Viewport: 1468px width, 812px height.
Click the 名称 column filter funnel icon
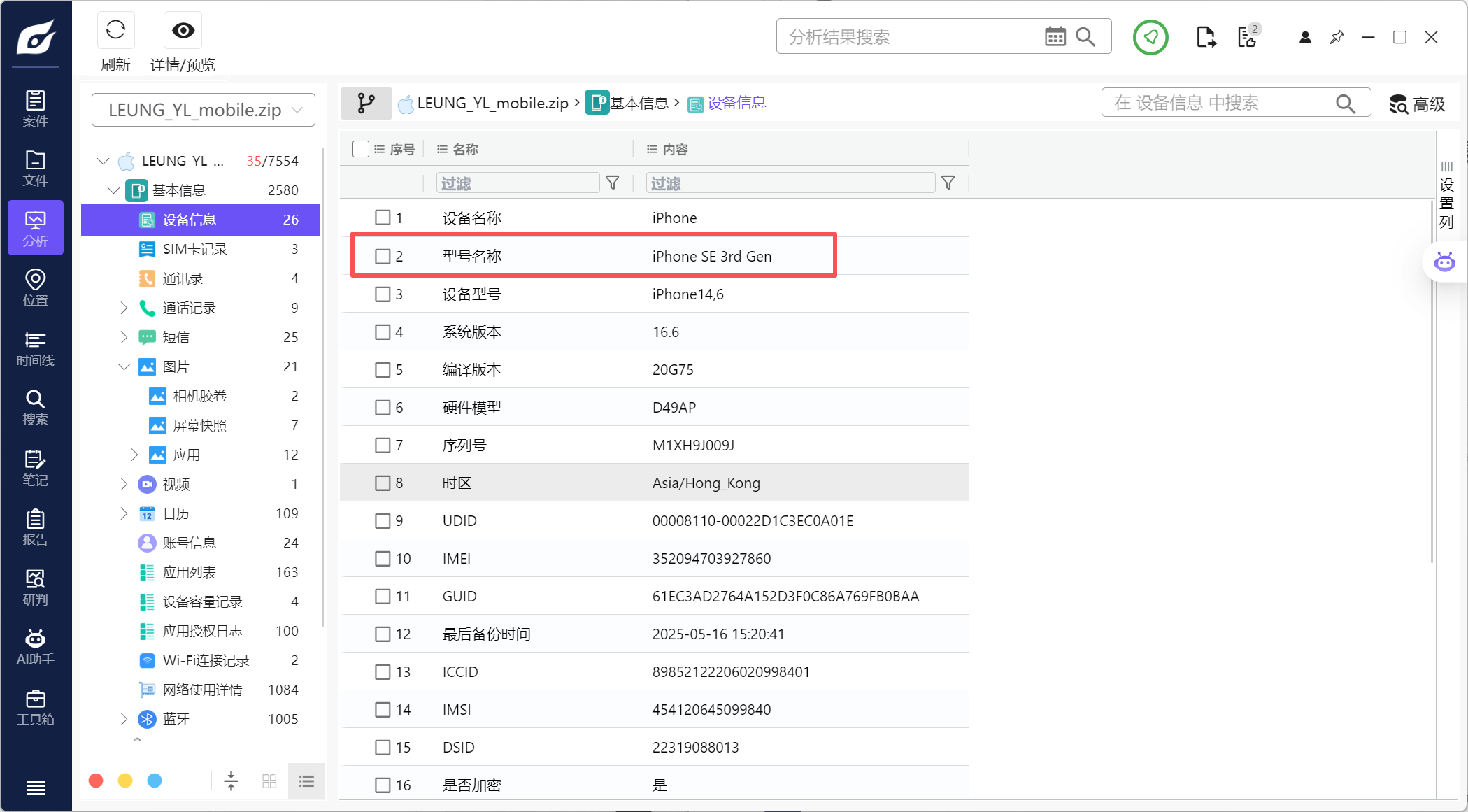pyautogui.click(x=612, y=183)
